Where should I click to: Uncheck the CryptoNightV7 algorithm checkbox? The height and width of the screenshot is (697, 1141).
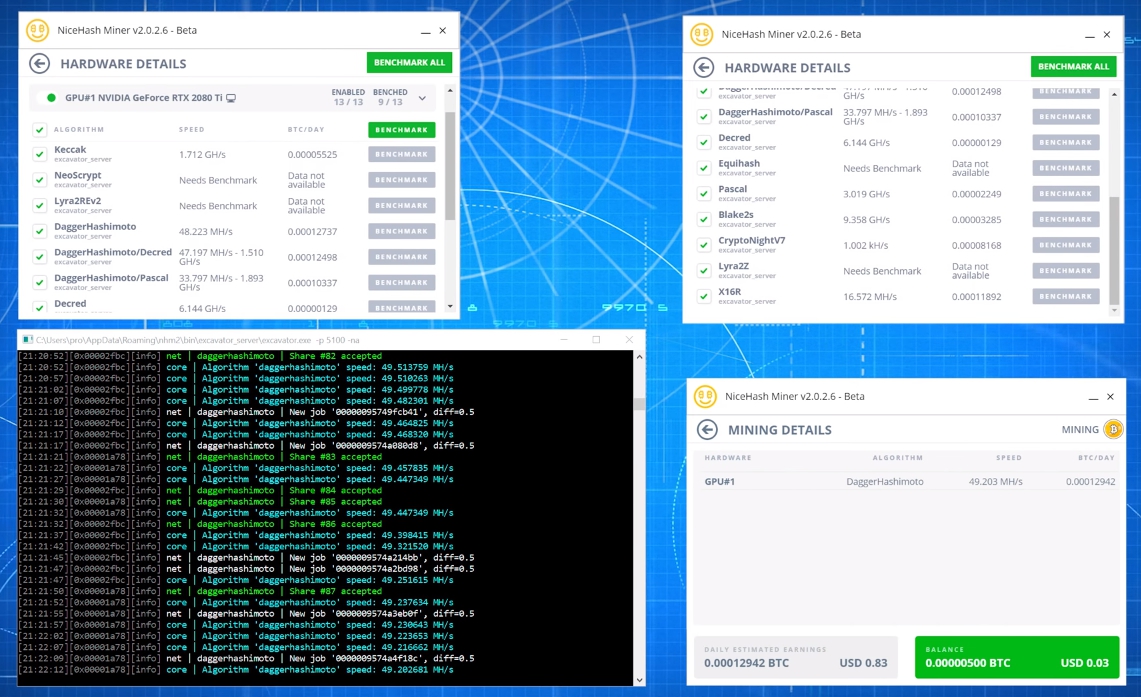[x=704, y=245]
